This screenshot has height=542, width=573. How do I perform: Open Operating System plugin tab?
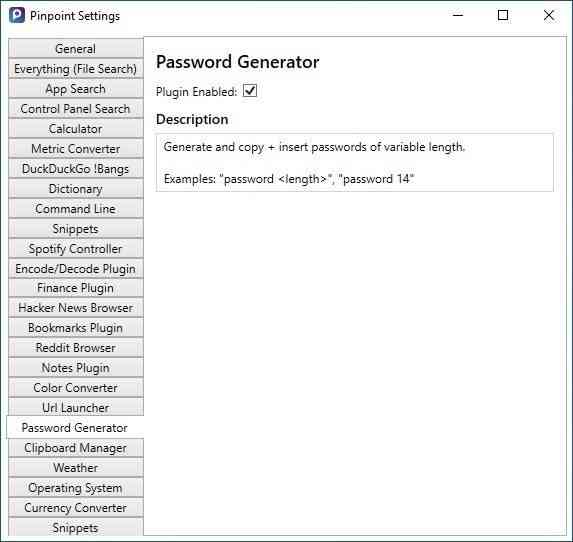tap(76, 488)
